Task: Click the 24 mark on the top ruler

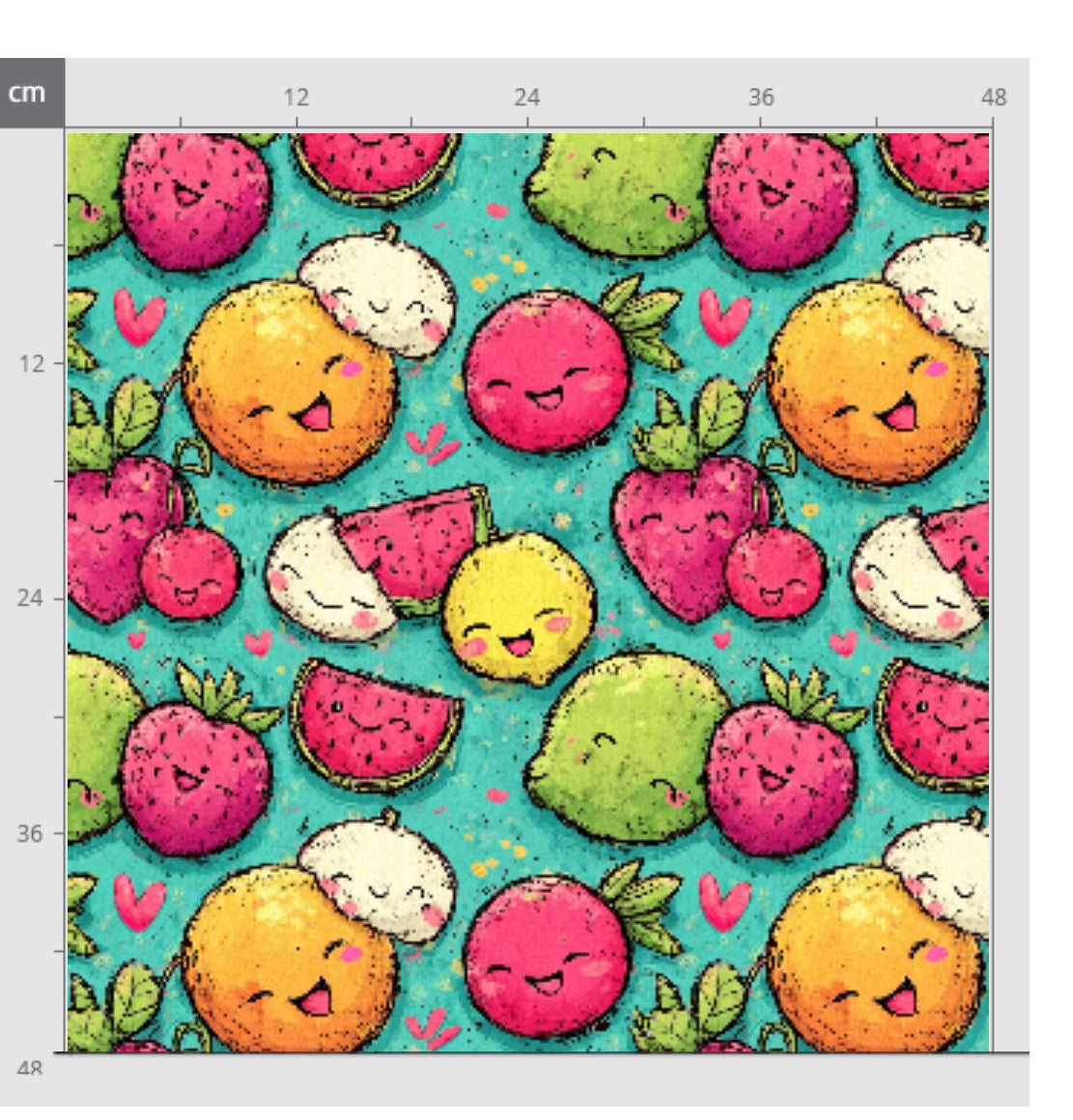Action: pos(526,98)
